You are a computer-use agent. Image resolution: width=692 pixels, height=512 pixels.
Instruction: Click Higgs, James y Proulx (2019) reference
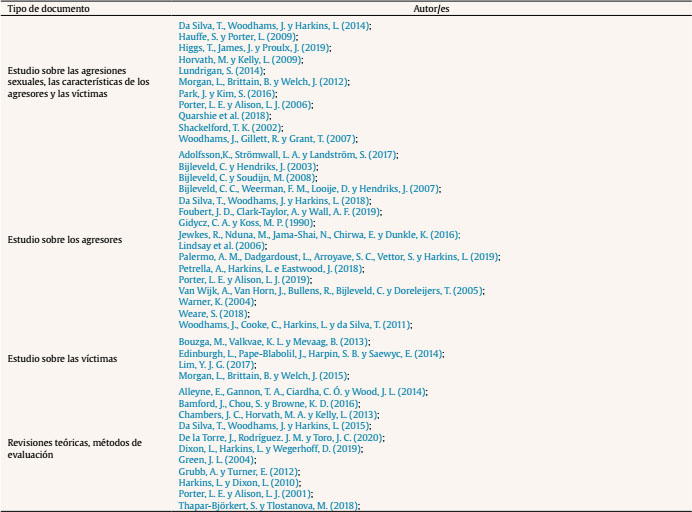point(254,48)
